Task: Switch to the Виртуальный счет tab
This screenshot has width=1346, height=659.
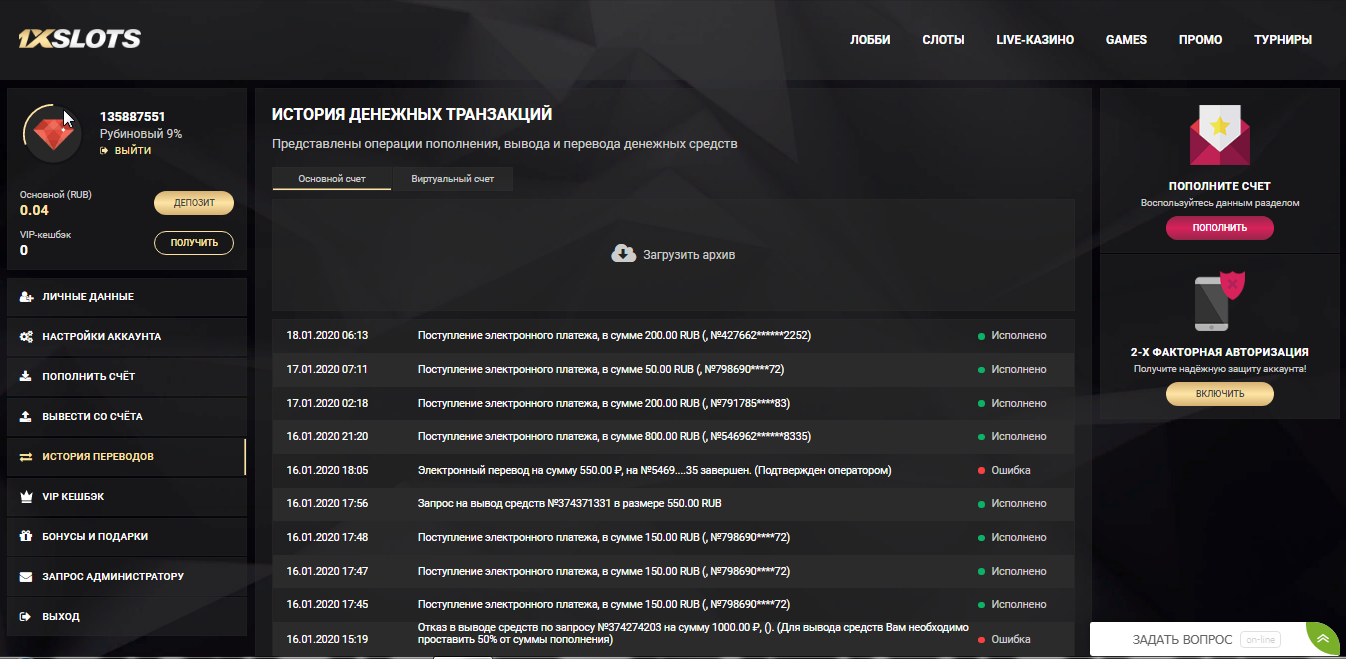Action: (453, 179)
